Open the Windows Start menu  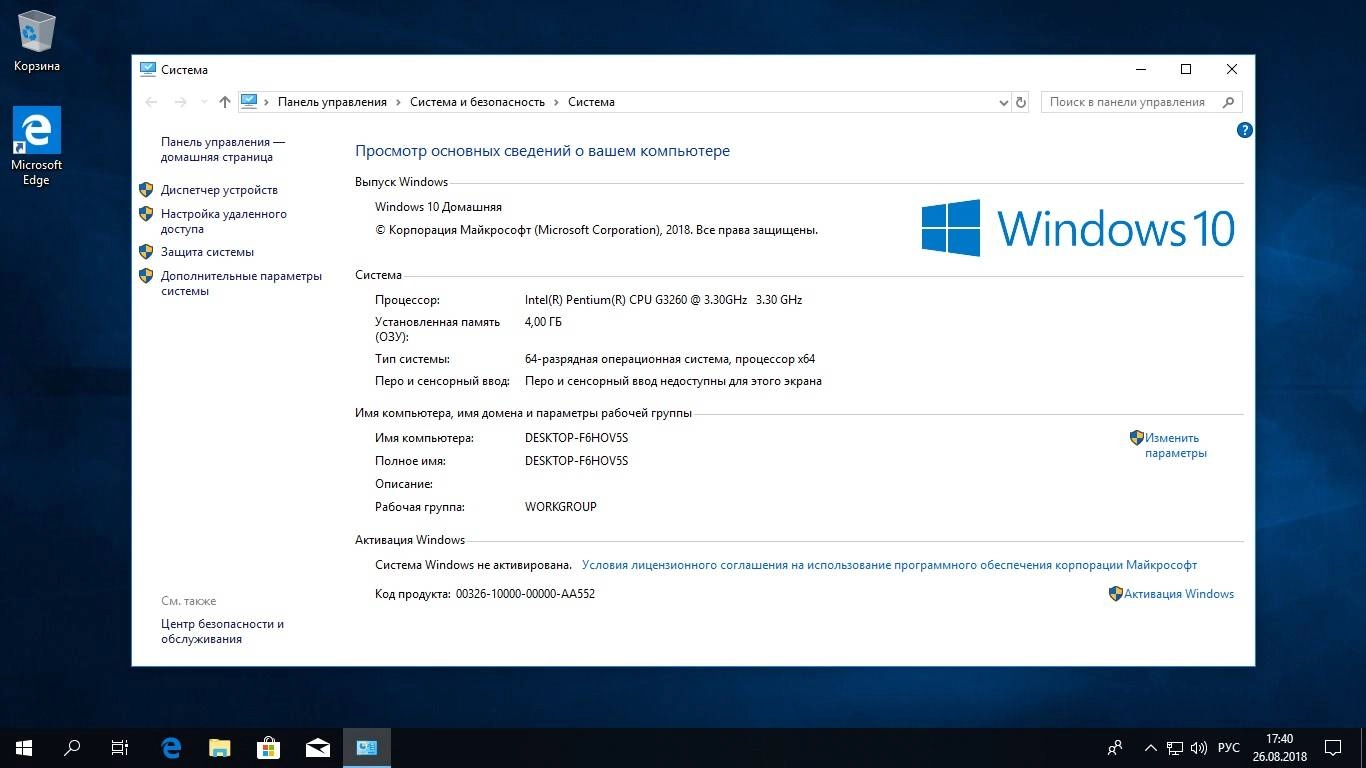[x=24, y=748]
